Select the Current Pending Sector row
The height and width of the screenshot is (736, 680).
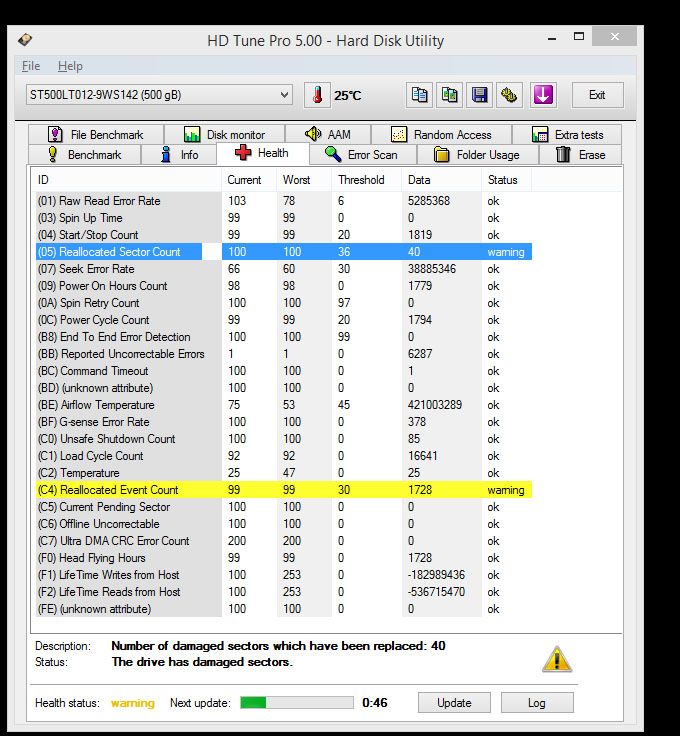[x=283, y=507]
